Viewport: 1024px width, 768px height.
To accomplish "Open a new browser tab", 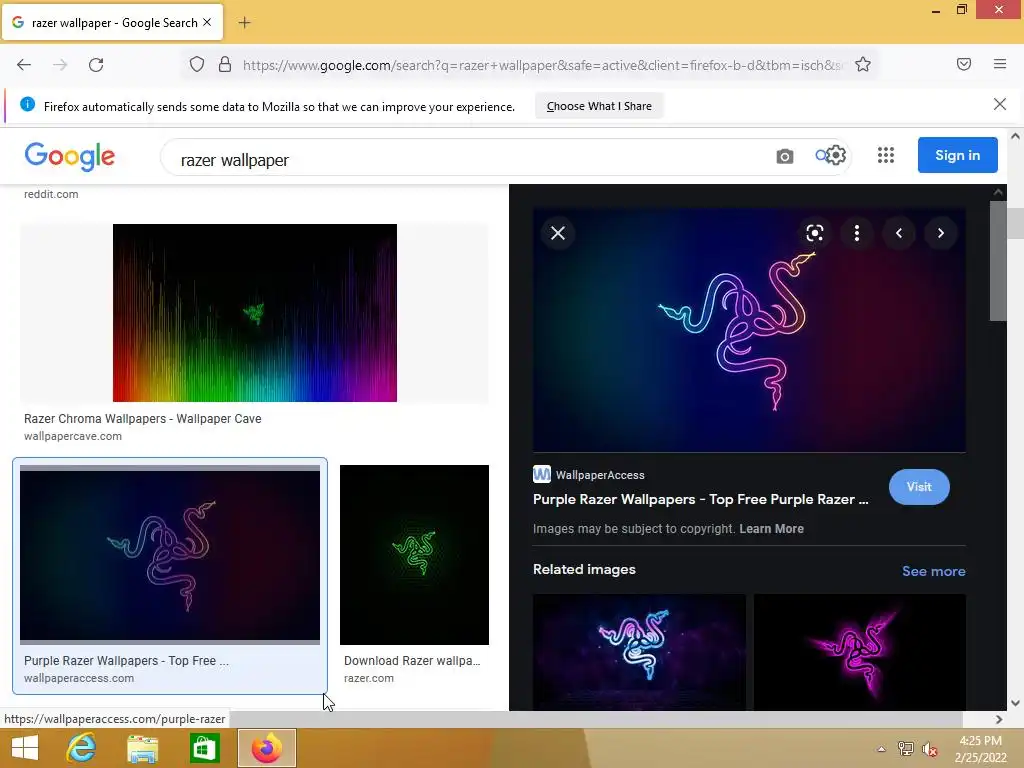I will (x=244, y=23).
